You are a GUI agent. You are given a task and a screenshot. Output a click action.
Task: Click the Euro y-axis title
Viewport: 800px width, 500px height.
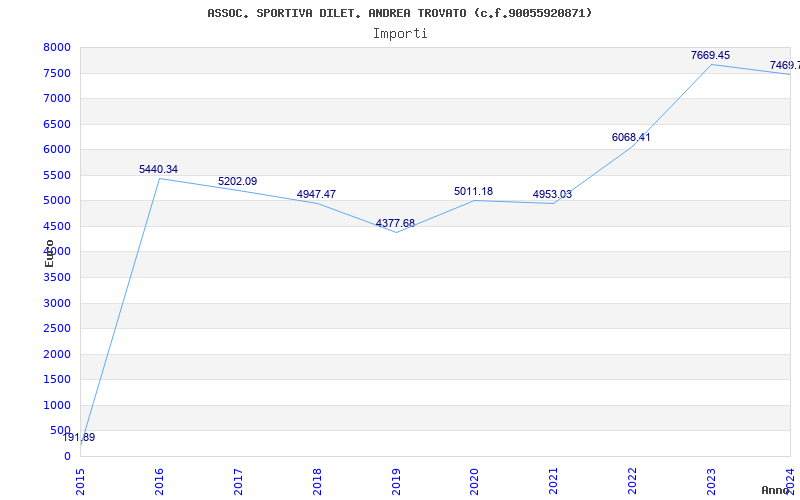49,253
